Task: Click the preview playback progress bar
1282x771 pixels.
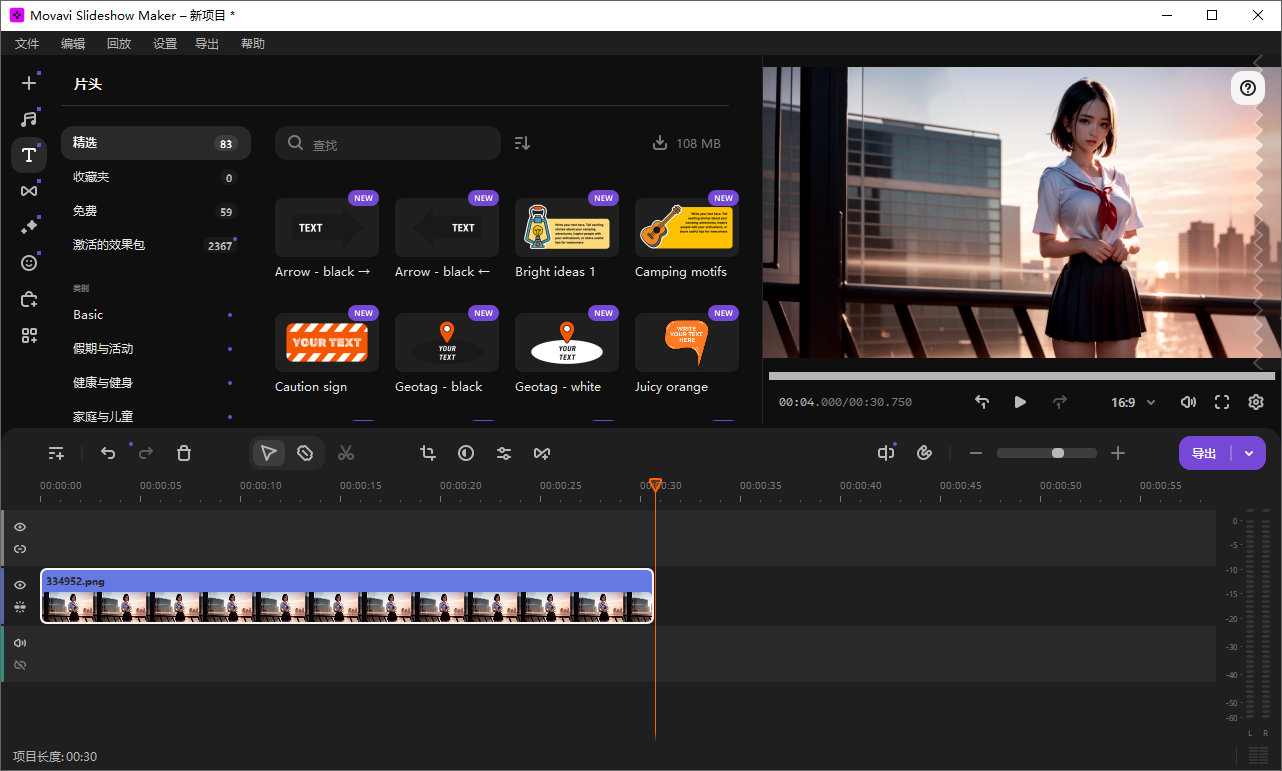Action: tap(1022, 376)
